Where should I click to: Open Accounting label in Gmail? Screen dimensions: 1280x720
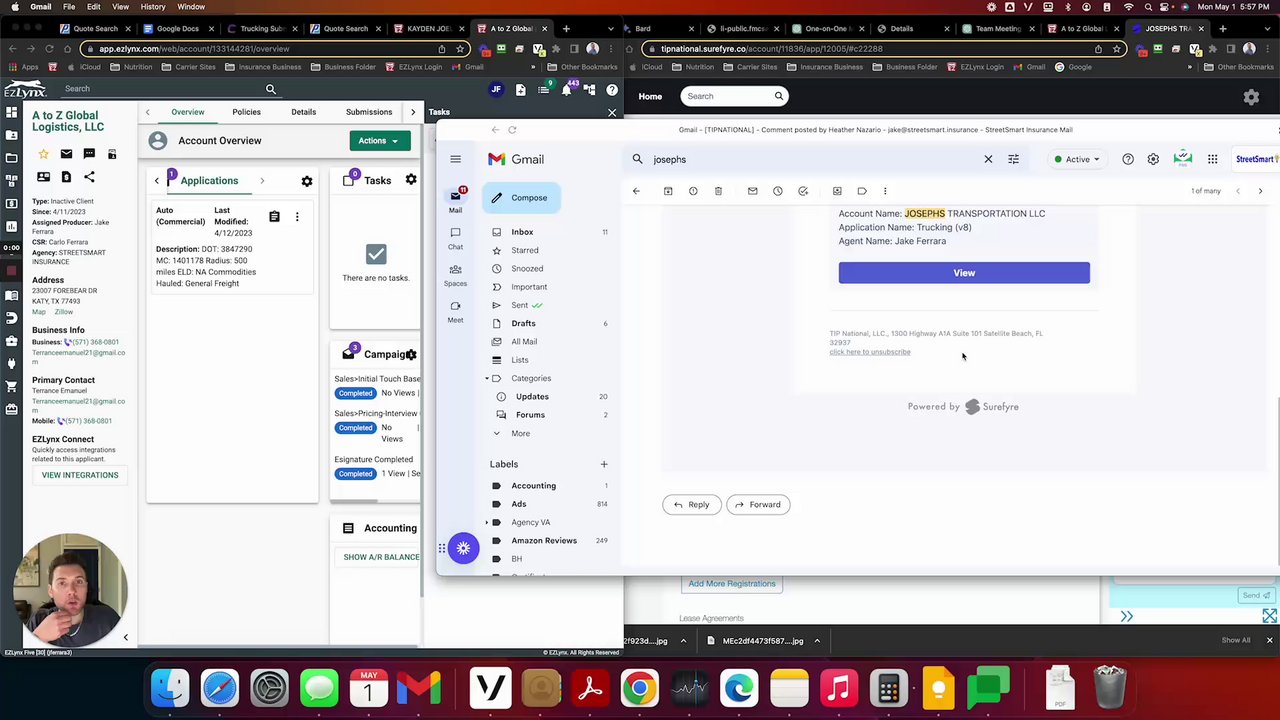click(533, 486)
